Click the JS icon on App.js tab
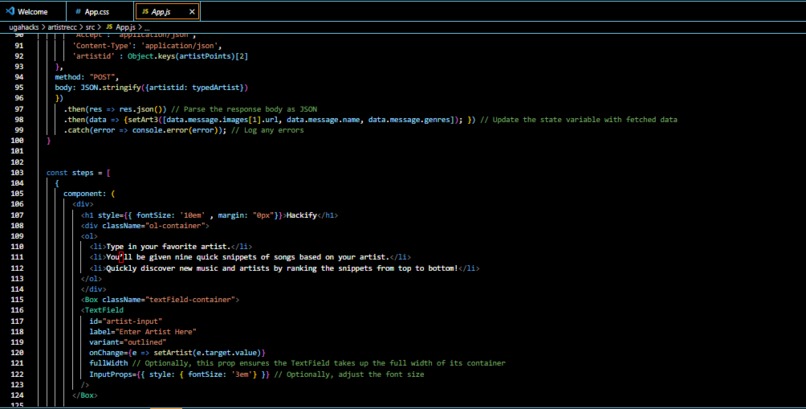 (145, 12)
